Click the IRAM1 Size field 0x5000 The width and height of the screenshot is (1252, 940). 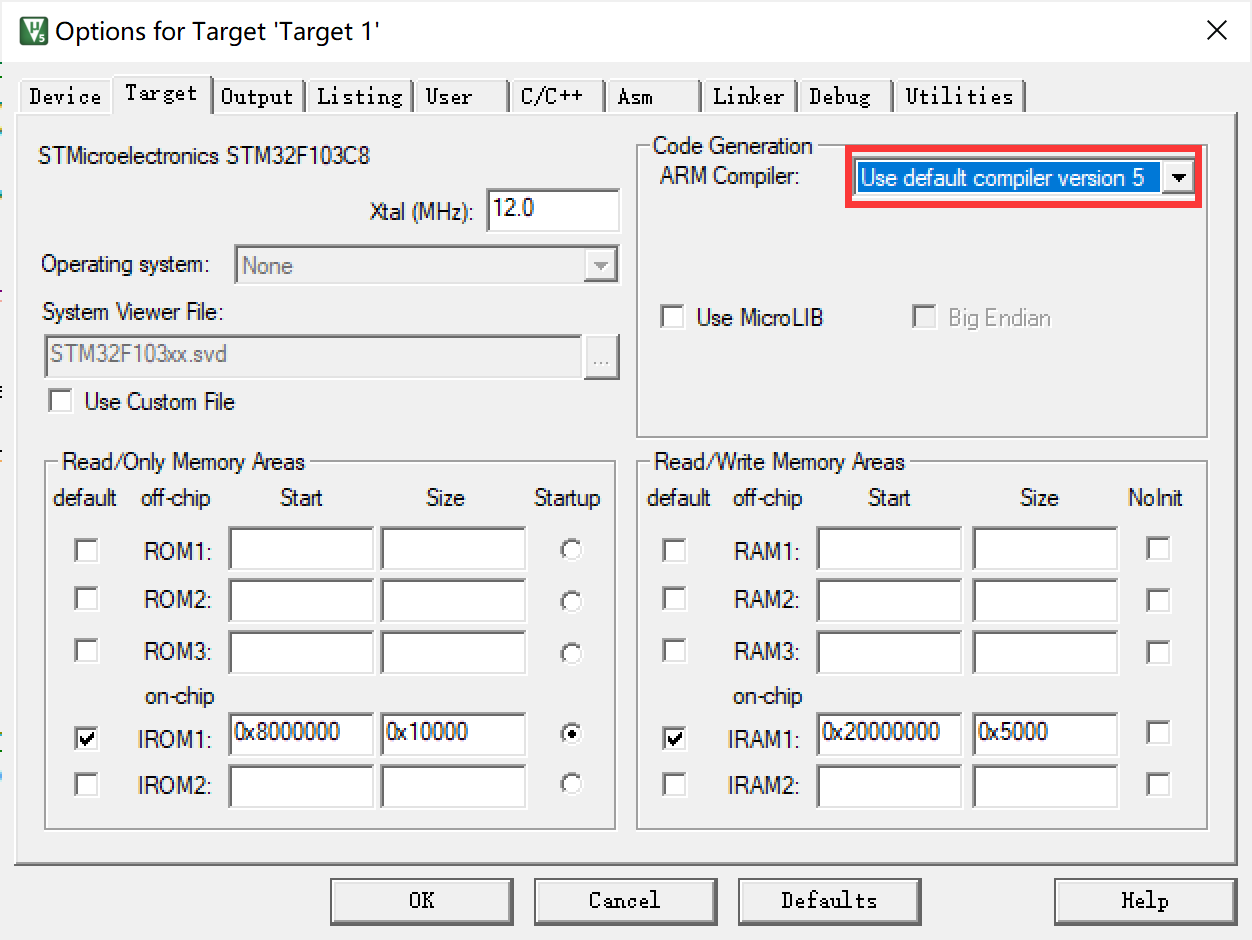click(x=1045, y=735)
